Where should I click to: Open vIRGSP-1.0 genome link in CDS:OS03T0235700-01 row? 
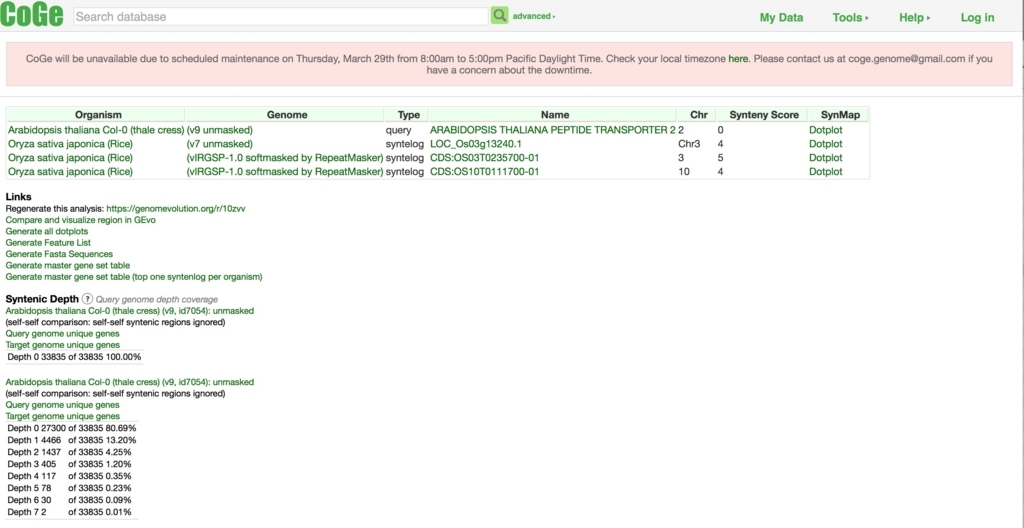(285, 157)
